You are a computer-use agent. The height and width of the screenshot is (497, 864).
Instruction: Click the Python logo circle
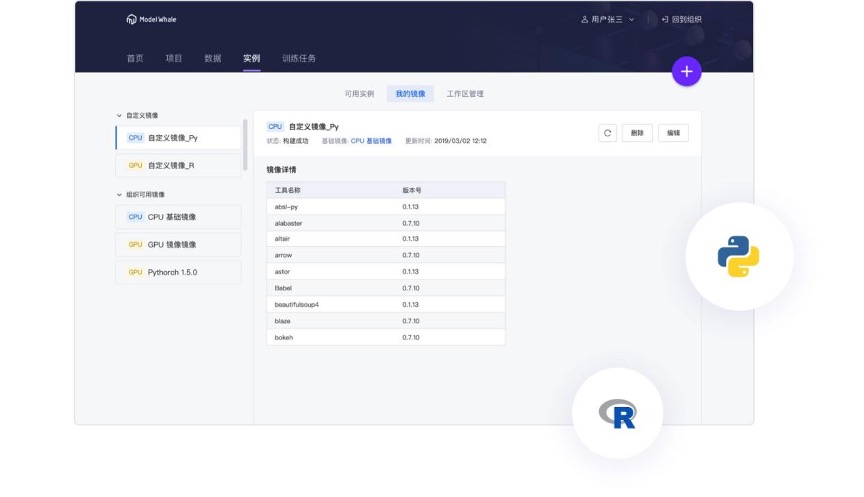(739, 256)
